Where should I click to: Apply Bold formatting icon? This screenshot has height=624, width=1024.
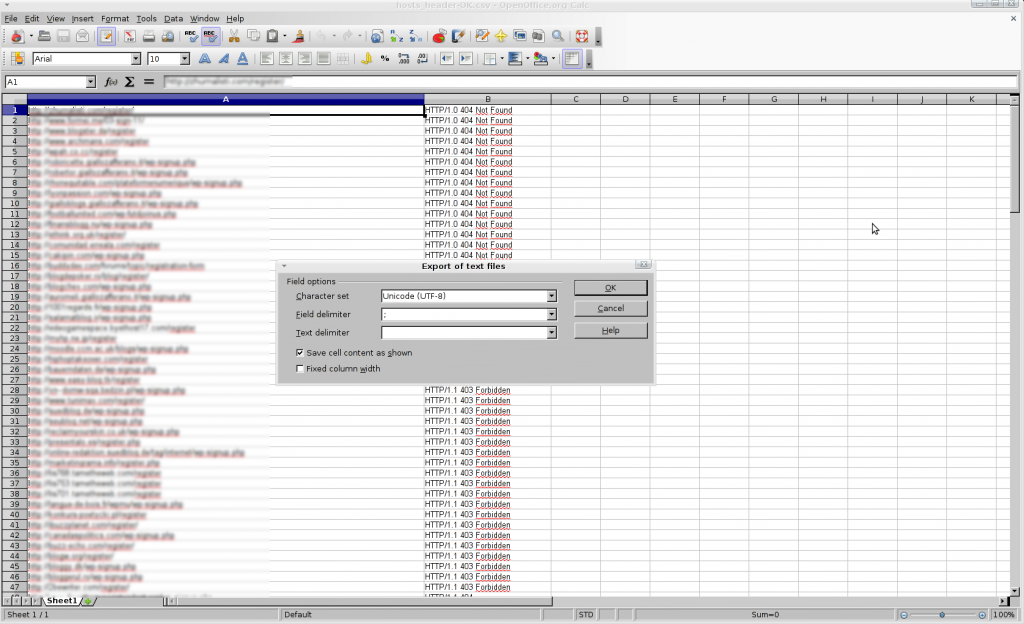click(x=204, y=59)
